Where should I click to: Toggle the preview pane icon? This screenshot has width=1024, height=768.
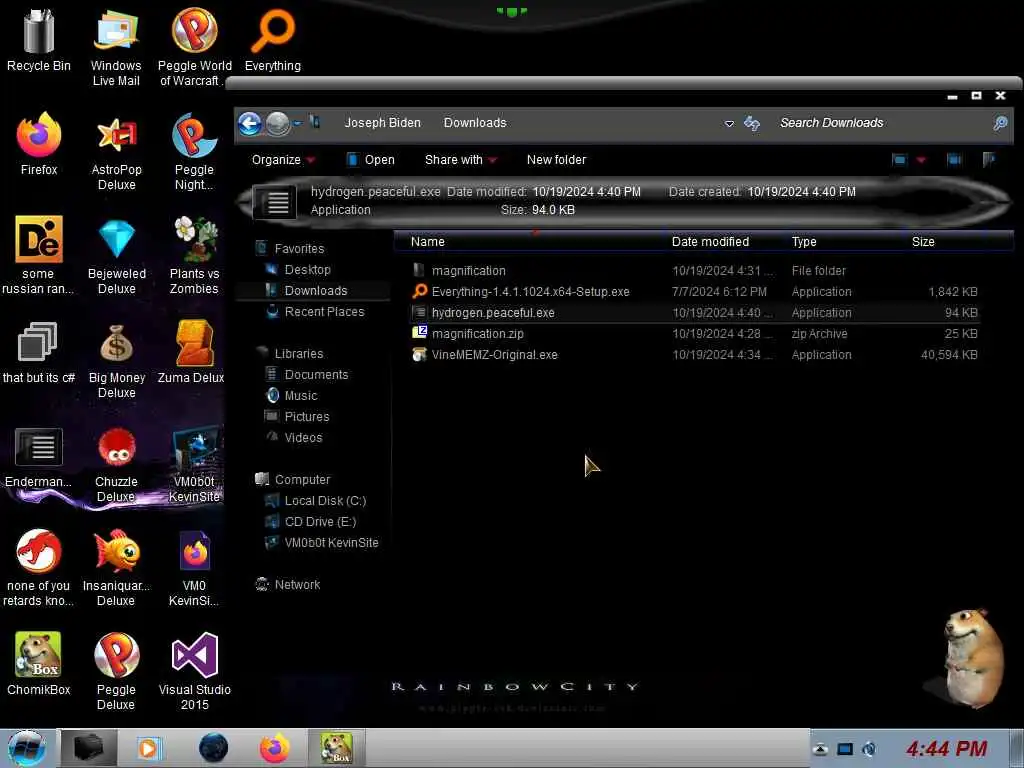click(953, 159)
